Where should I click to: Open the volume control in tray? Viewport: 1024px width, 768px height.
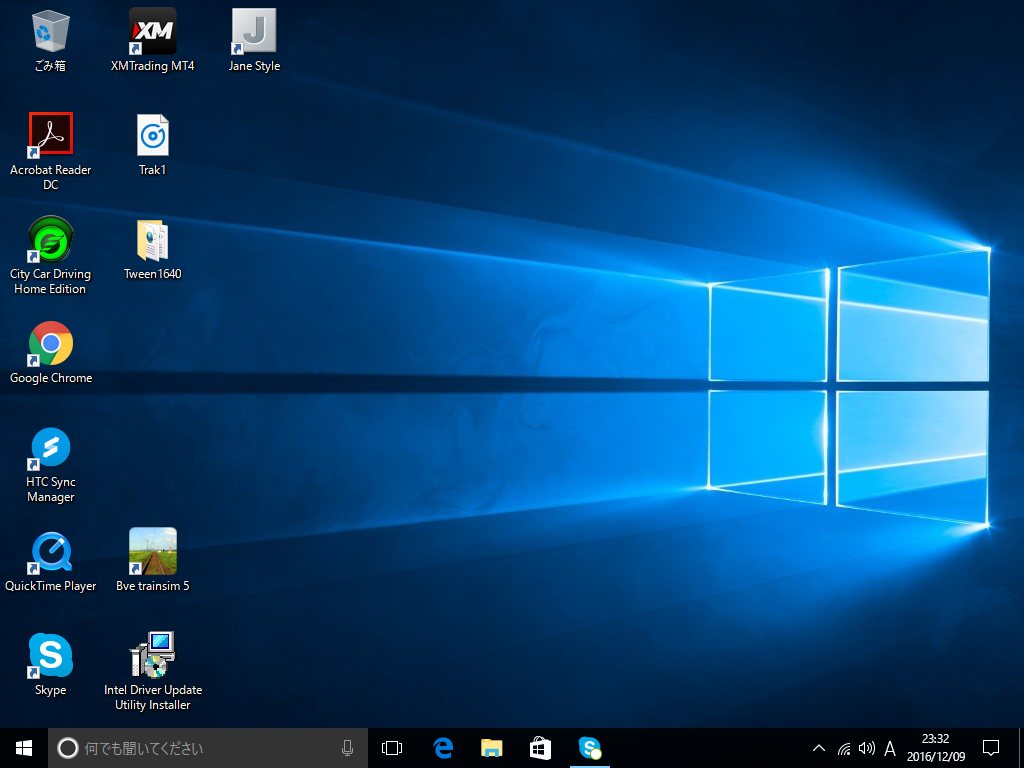866,748
